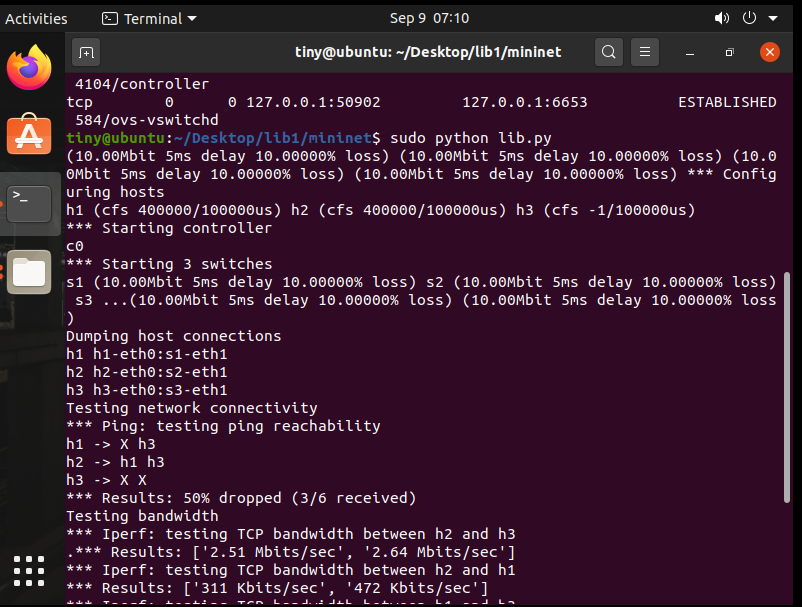Open the calendar from Sep 9 clock
This screenshot has height=607, width=802.
coord(429,18)
